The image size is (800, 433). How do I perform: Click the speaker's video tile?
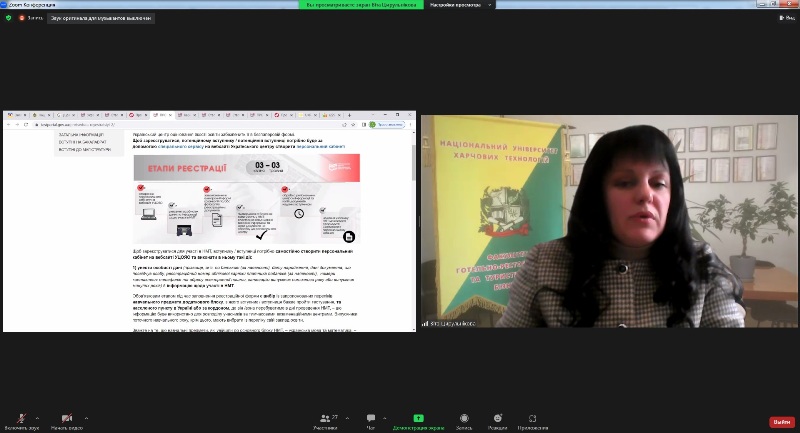pyautogui.click(x=609, y=221)
